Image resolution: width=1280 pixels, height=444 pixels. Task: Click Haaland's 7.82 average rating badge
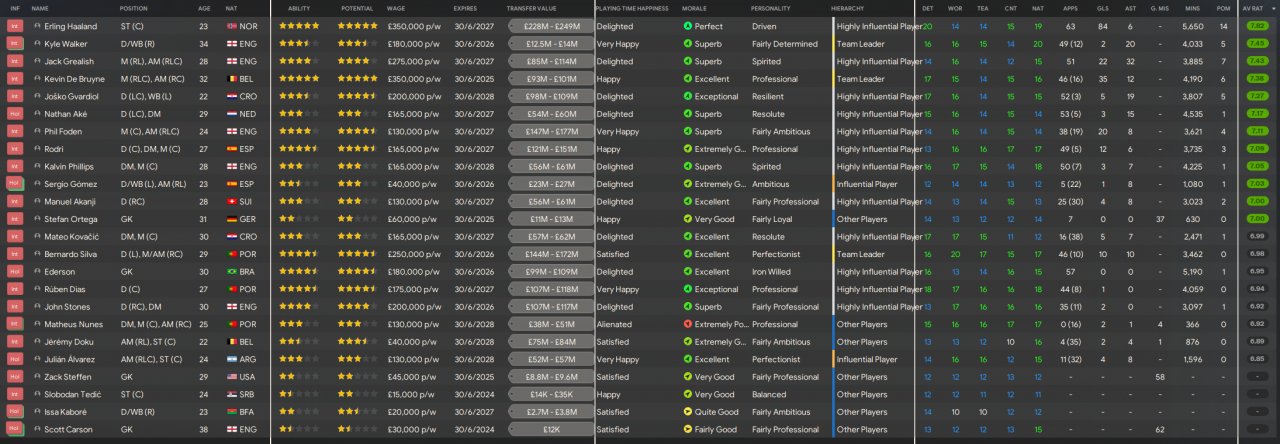(1258, 26)
